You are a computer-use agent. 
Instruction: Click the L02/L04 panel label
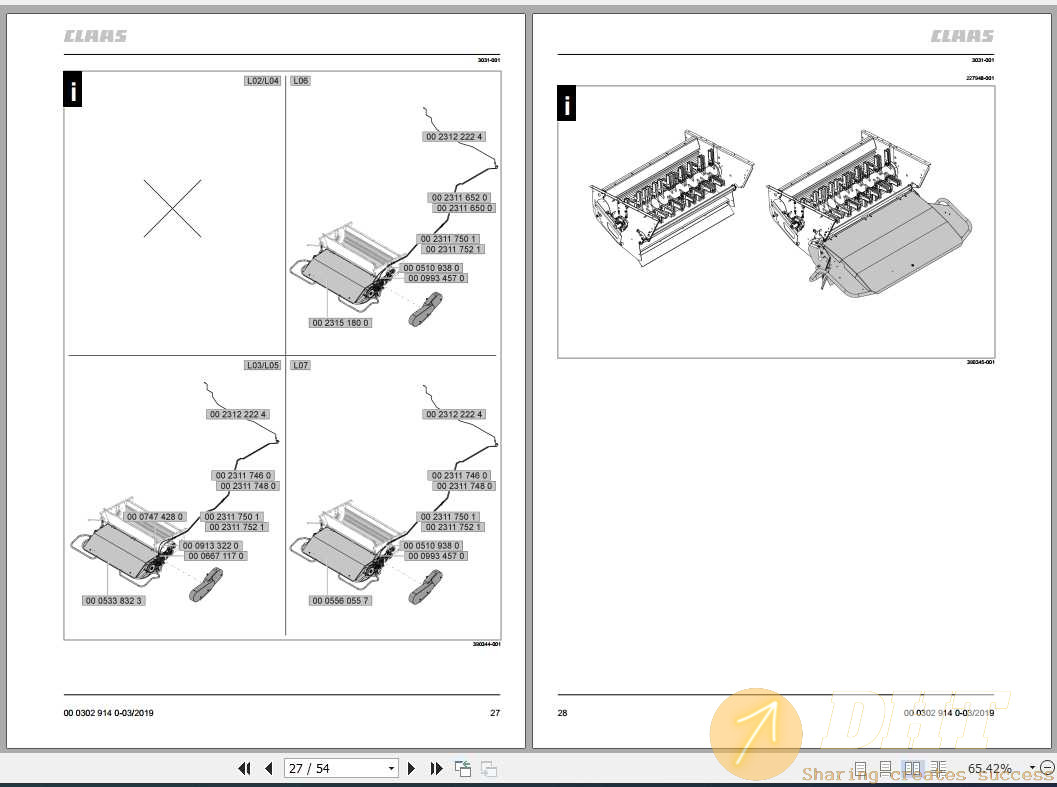coord(263,80)
